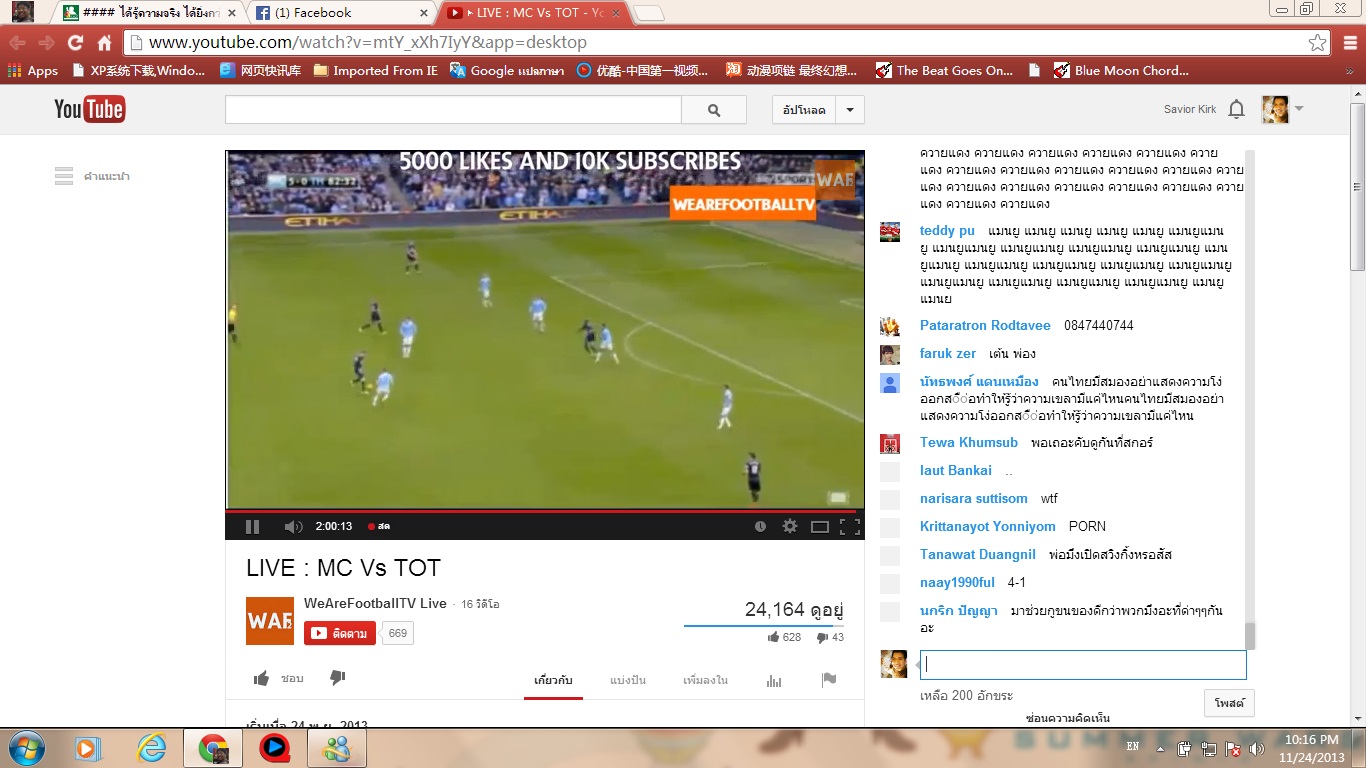Image resolution: width=1366 pixels, height=768 pixels.
Task: Open the Google แปลภาษา bookmark
Action: [507, 71]
